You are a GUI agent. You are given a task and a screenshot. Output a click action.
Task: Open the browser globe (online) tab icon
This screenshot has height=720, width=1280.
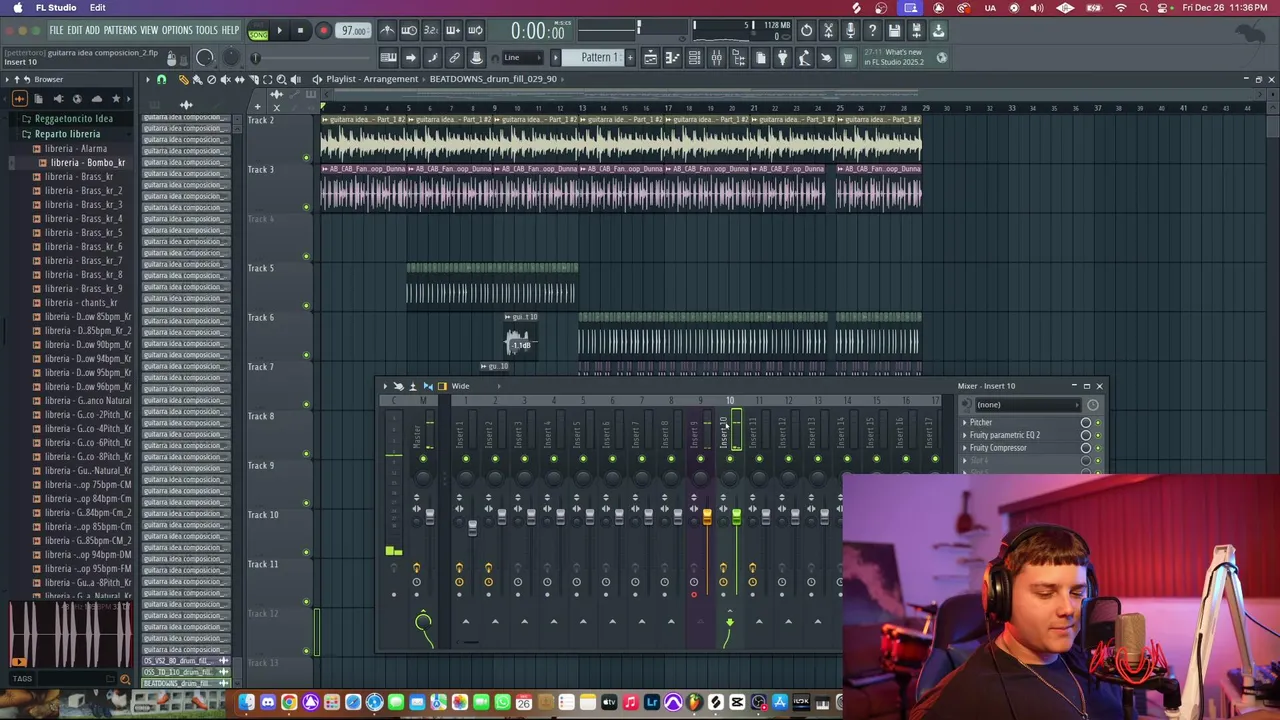[x=77, y=98]
